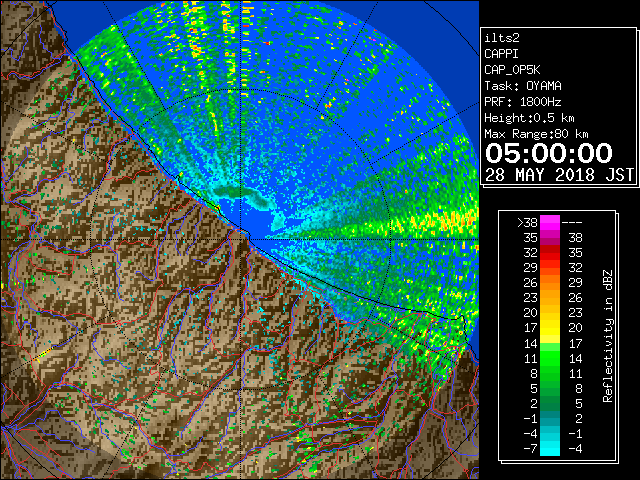Click the "-7" label at legend bottom
The height and width of the screenshot is (480, 640).
pos(530,448)
